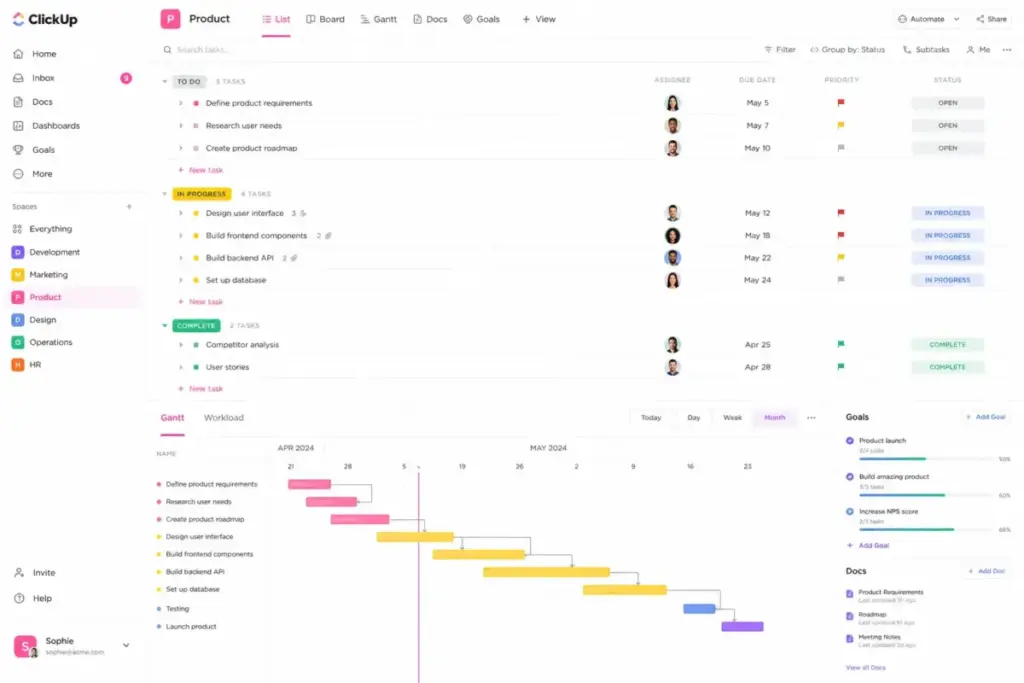Viewport: 1024px width, 683px height.
Task: Select the Today timeline option
Action: pos(651,417)
